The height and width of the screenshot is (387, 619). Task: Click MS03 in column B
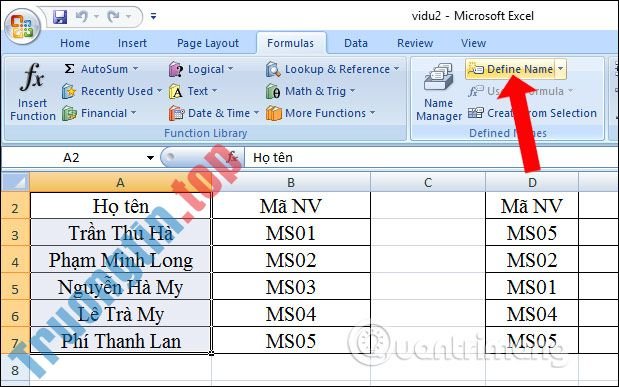click(x=291, y=287)
